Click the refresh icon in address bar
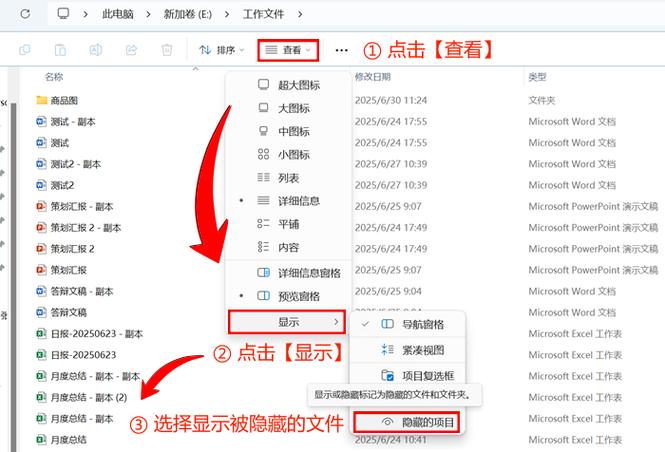The height and width of the screenshot is (452, 665). [25, 14]
